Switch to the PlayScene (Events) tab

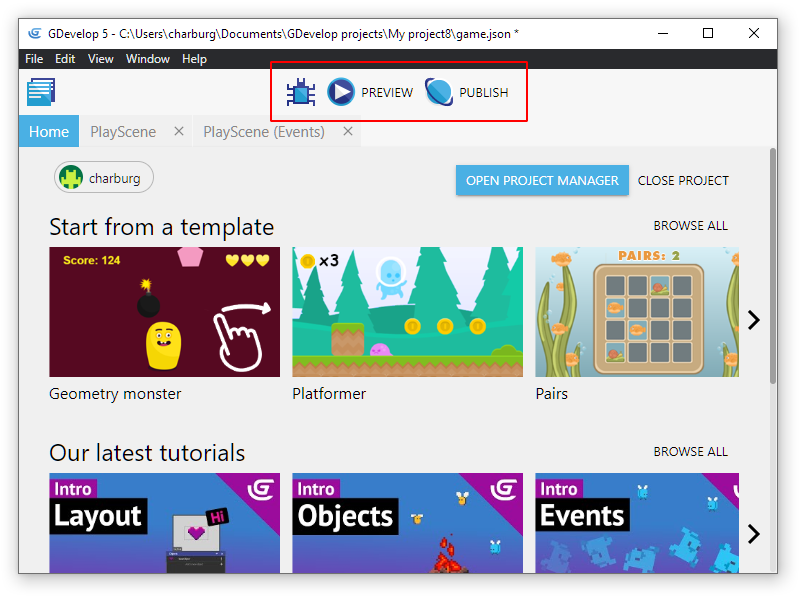264,132
